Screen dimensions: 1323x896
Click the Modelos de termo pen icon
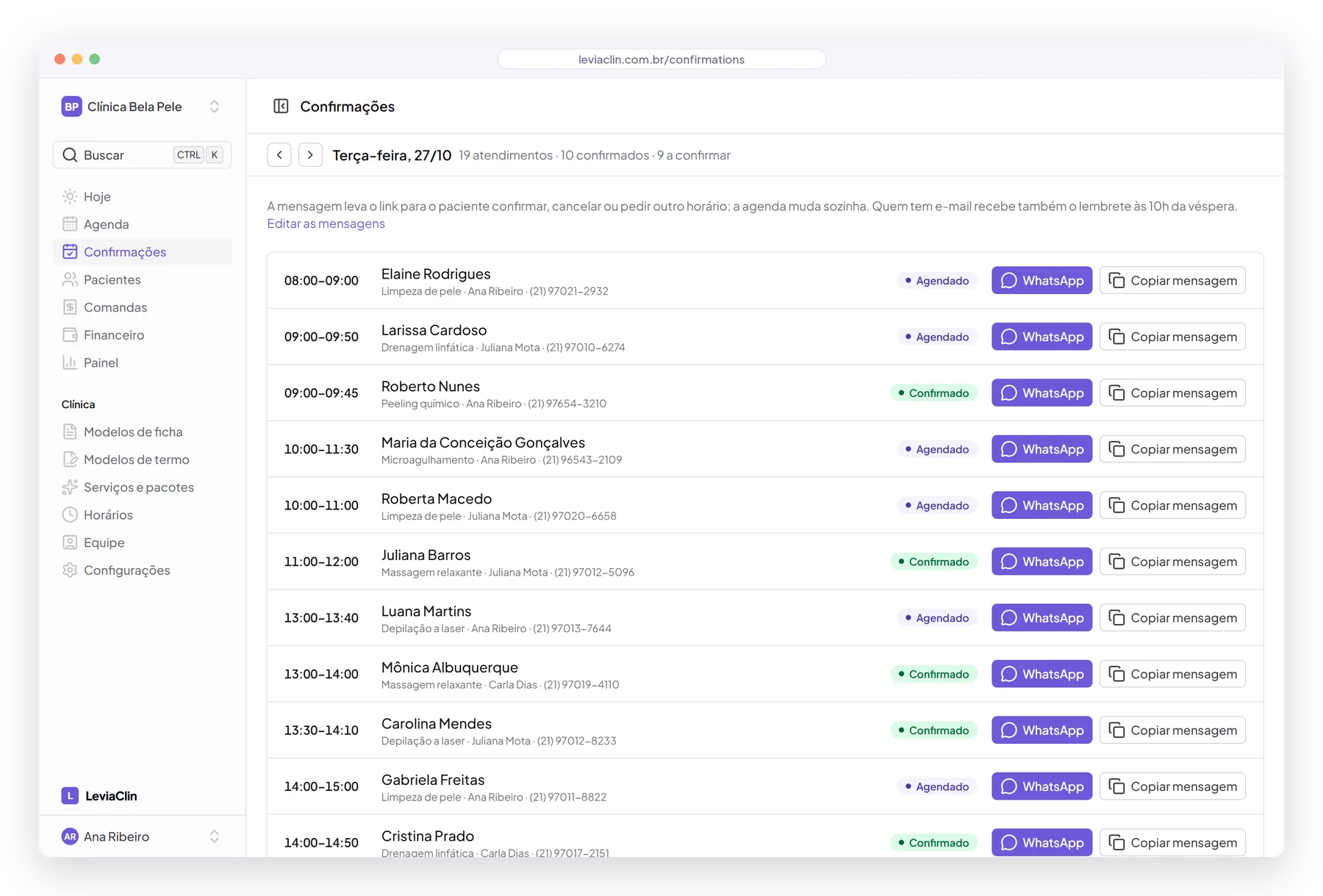pyautogui.click(x=70, y=459)
